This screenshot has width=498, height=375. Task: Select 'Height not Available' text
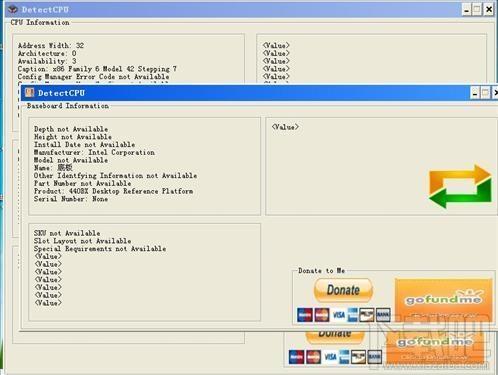click(x=73, y=137)
